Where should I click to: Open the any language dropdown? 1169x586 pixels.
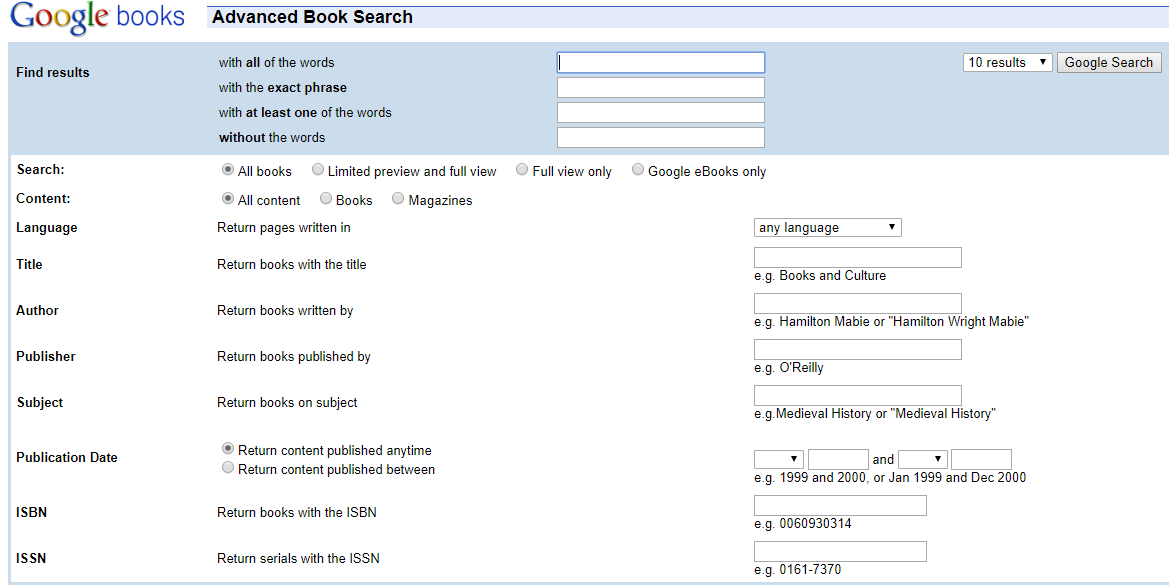click(827, 227)
